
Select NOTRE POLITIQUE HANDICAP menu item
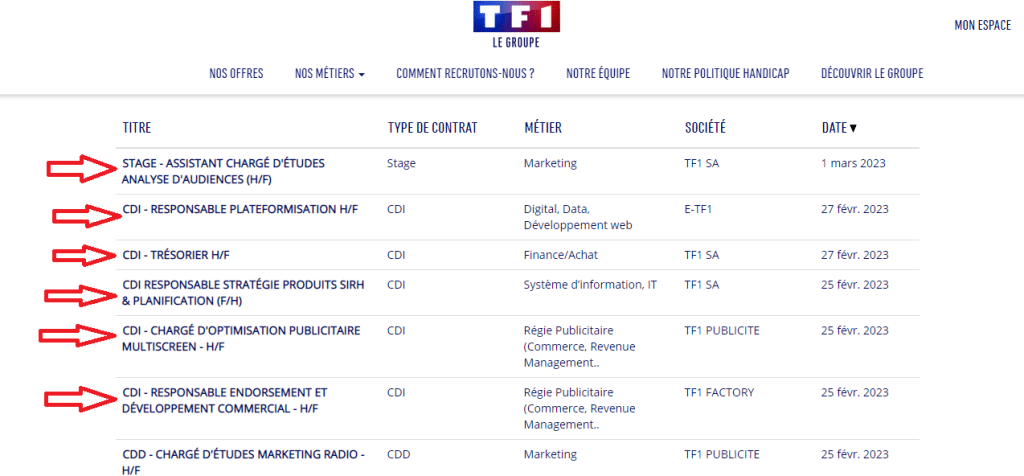tap(726, 73)
